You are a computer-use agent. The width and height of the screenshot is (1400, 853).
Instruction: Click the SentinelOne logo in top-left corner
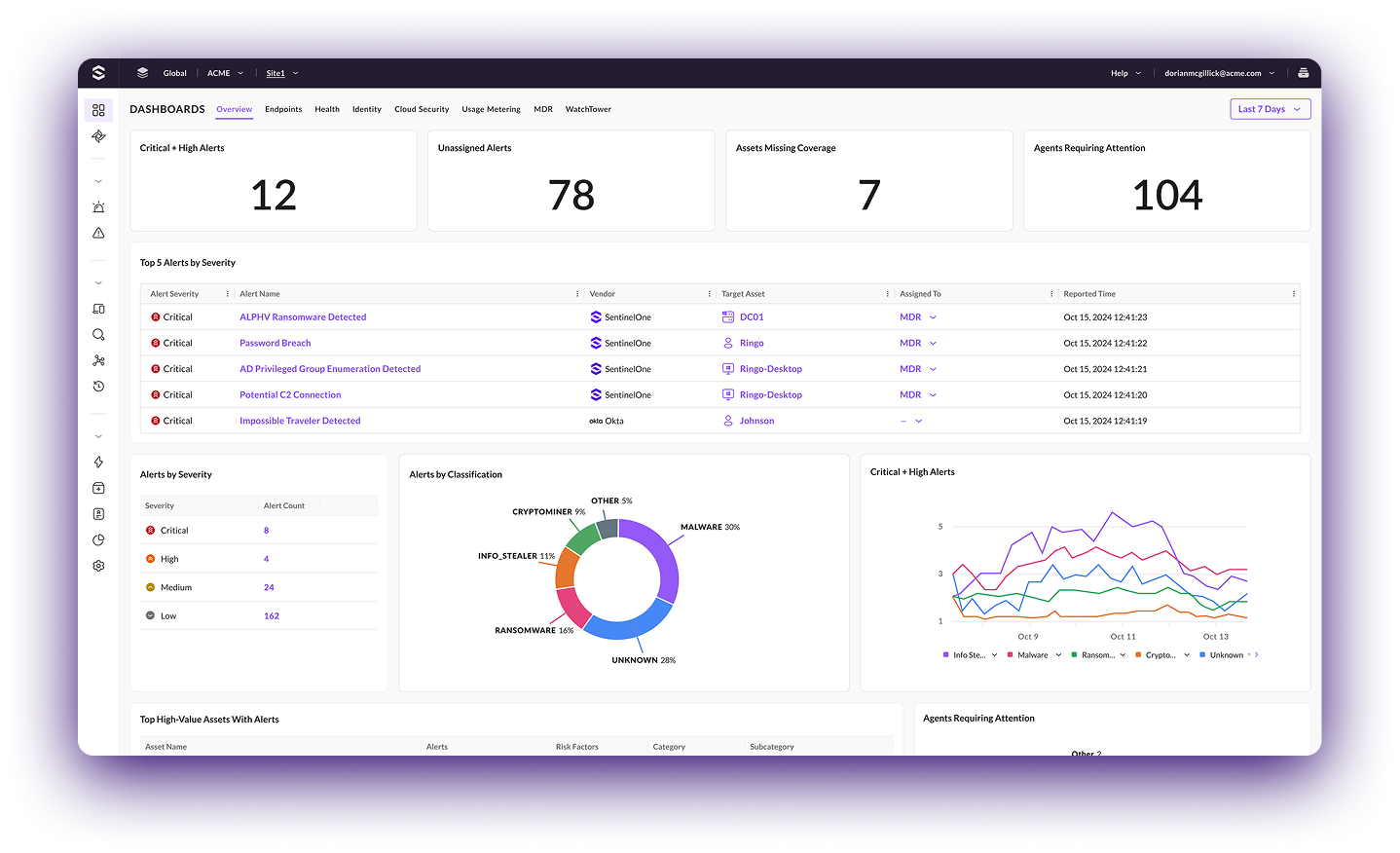point(98,73)
